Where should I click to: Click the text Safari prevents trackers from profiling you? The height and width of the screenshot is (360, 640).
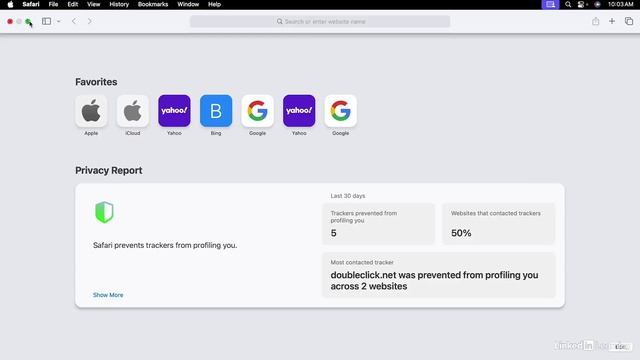[x=165, y=245]
